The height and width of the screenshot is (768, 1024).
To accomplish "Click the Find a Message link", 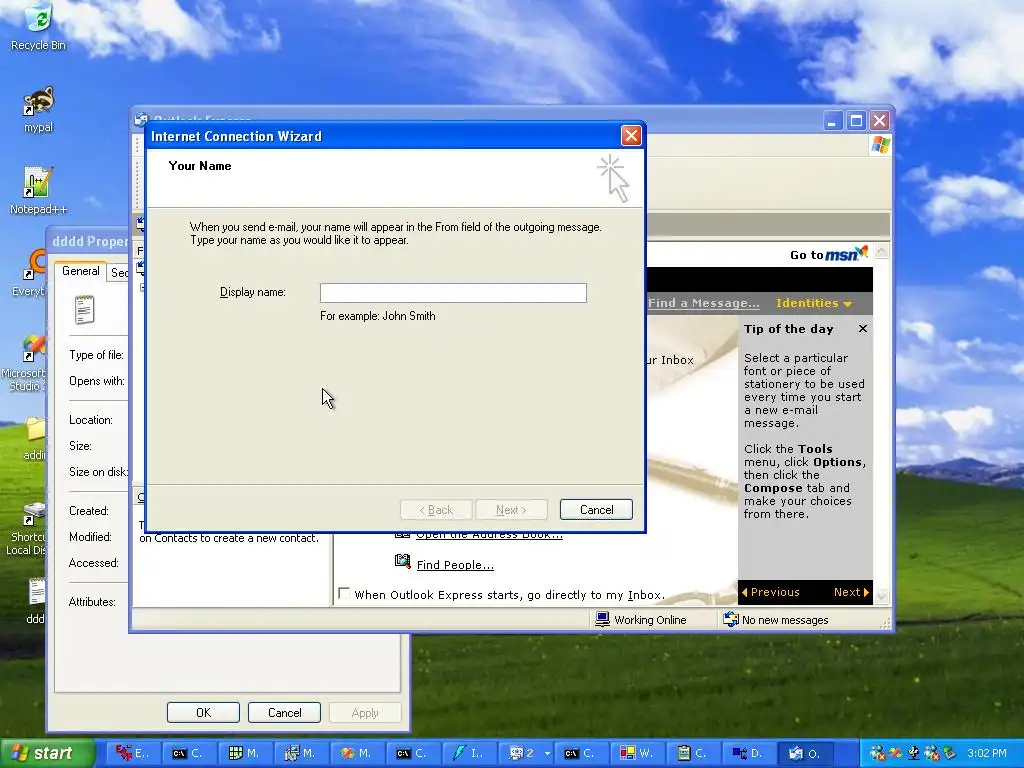I will pyautogui.click(x=703, y=303).
